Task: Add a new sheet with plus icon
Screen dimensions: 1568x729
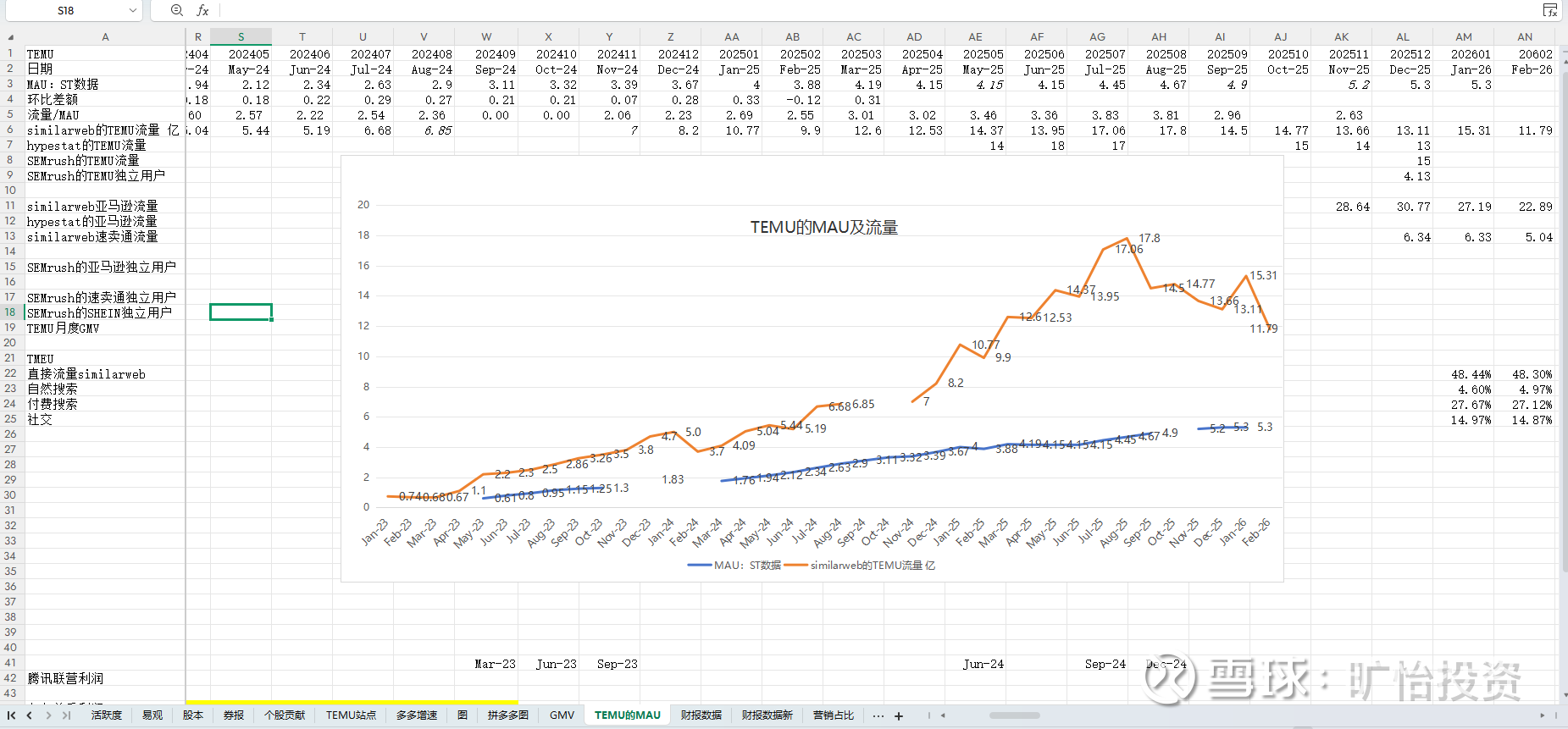Action: (x=899, y=716)
